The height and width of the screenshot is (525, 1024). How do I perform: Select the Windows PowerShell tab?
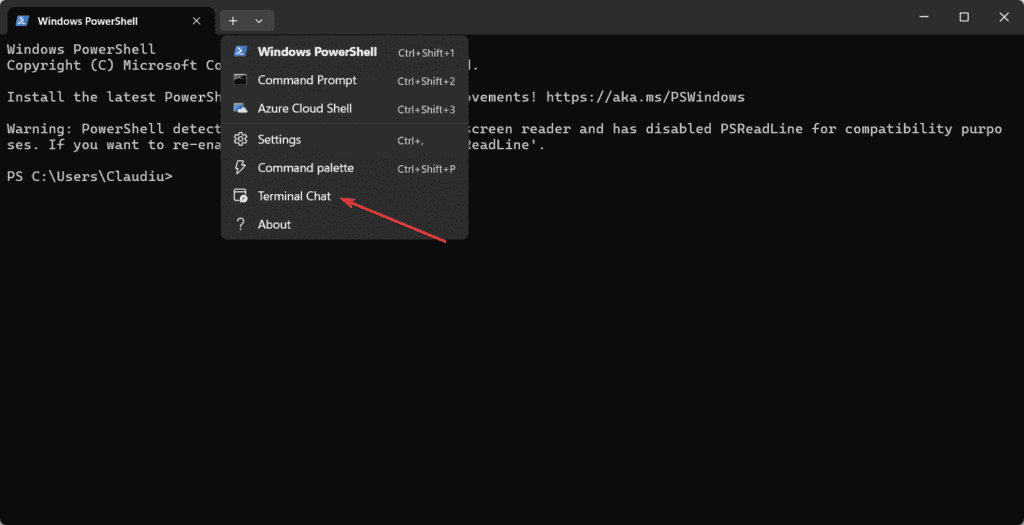(x=110, y=21)
